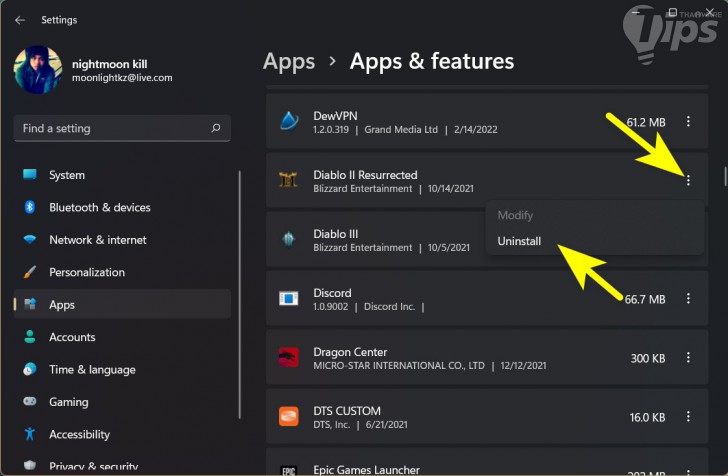728x476 pixels.
Task: Click the 66.7 MB size value
Action: pyautogui.click(x=645, y=300)
